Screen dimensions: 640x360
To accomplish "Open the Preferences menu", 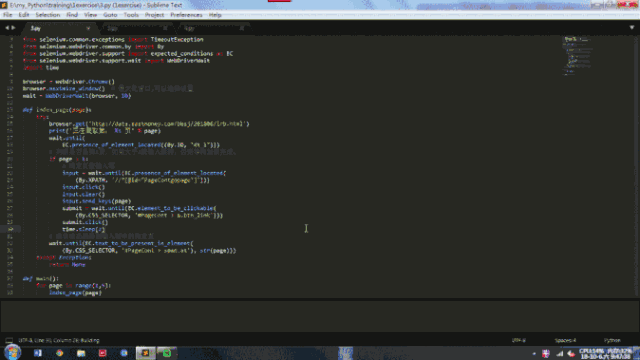I will (186, 15).
